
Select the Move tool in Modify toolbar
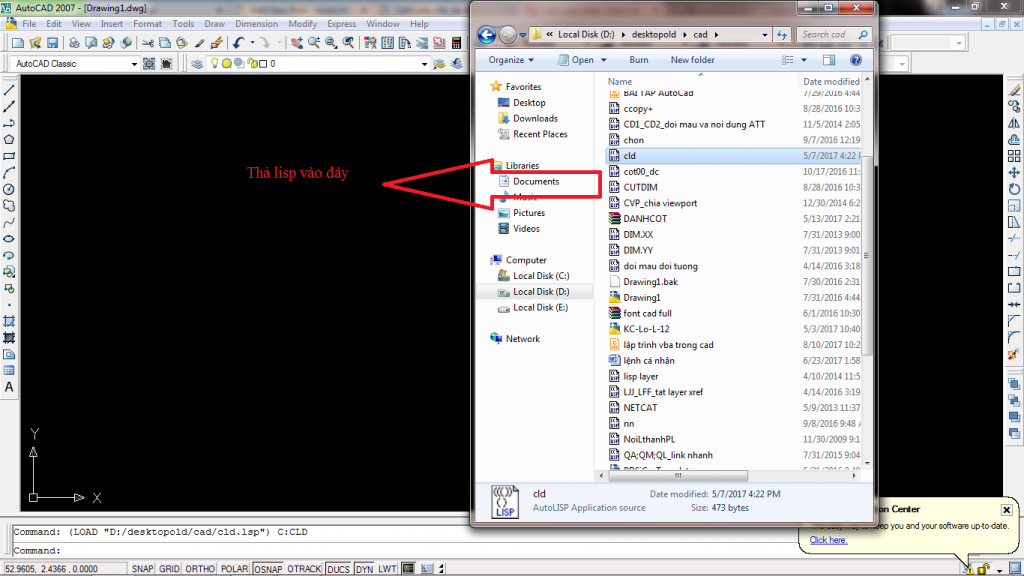pyautogui.click(x=1014, y=172)
